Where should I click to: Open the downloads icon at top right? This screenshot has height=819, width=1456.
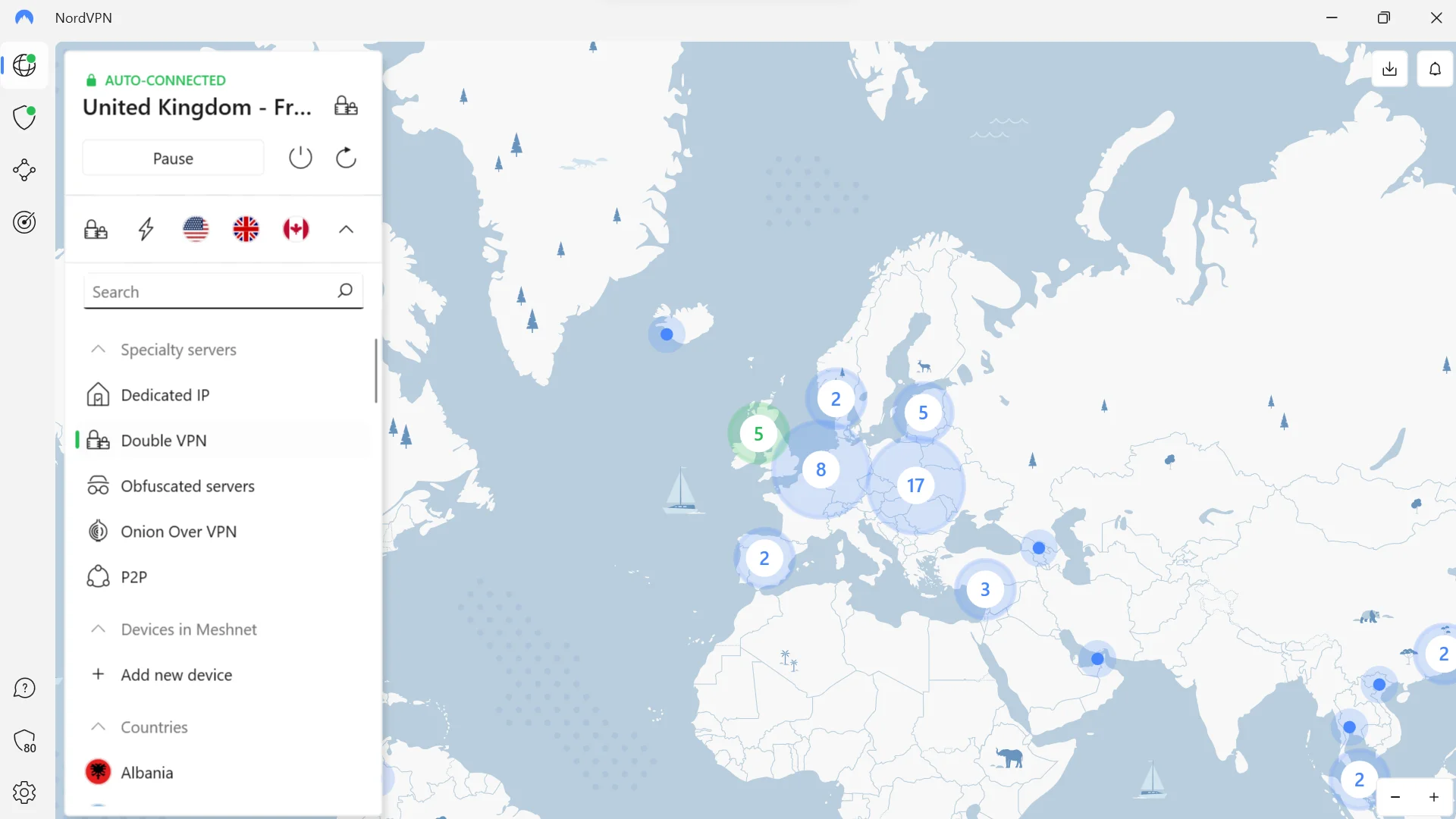(1389, 69)
